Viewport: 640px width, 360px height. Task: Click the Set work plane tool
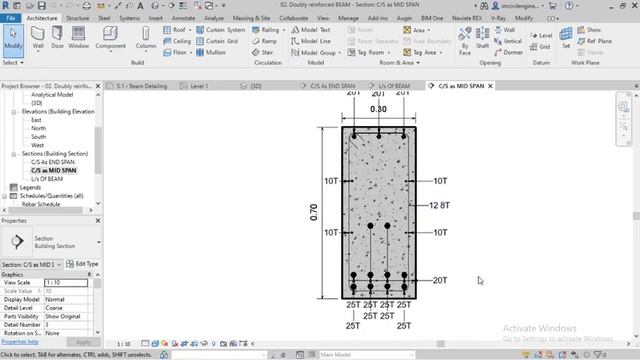566,38
